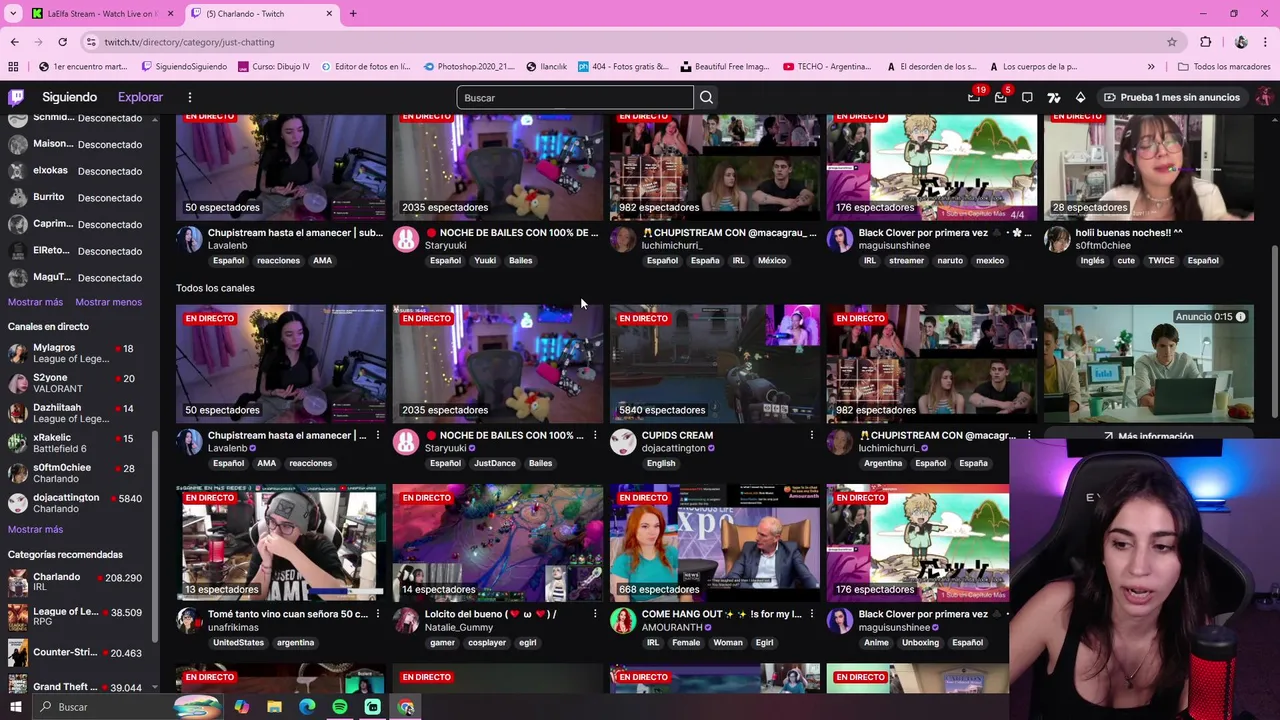
Task: Open AMOURANTH COME HANG OUT stream thumbnail
Action: (715, 544)
